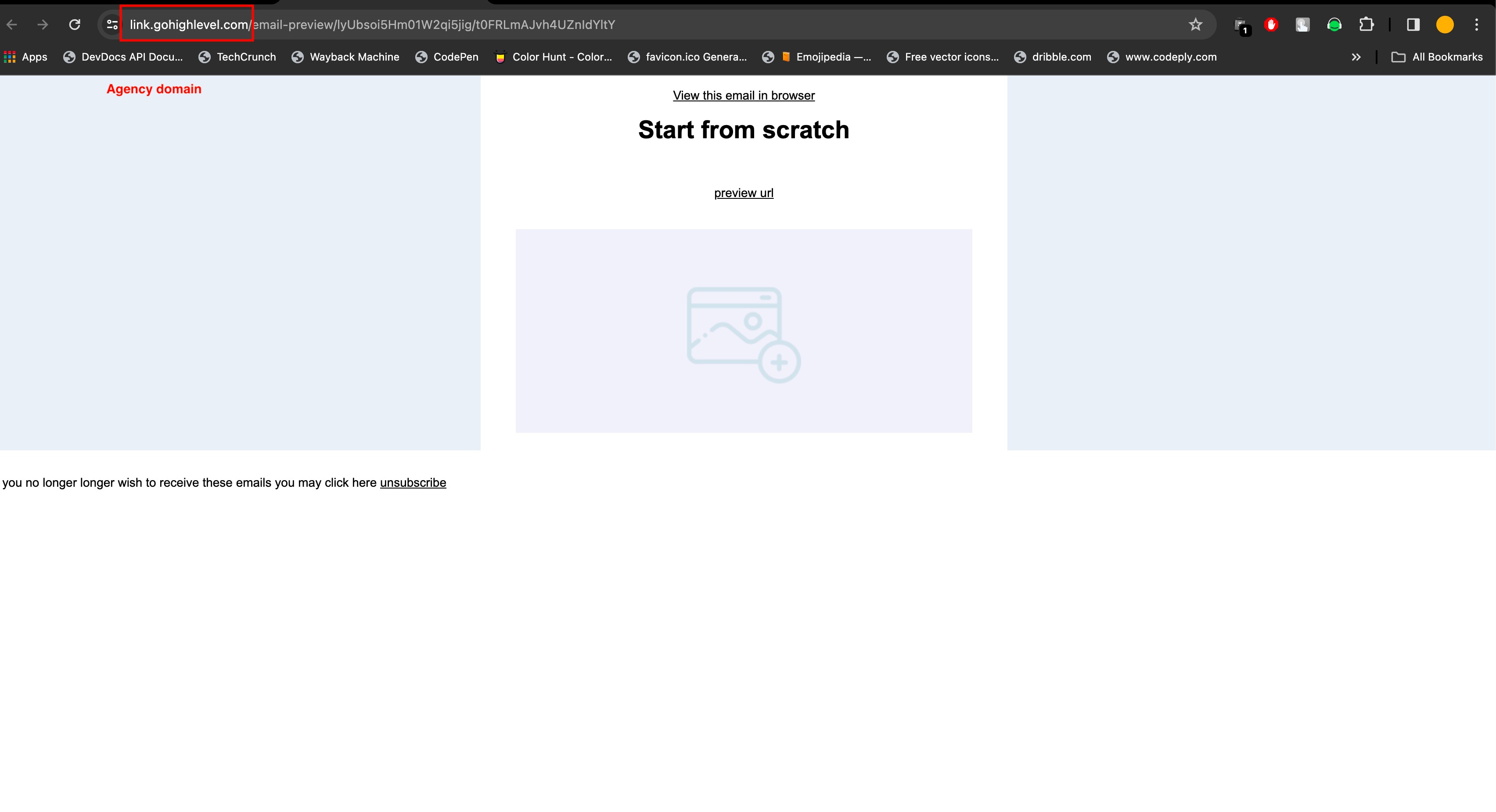Click the unsubscribe link
Viewport: 1496px width, 812px height.
(x=413, y=483)
